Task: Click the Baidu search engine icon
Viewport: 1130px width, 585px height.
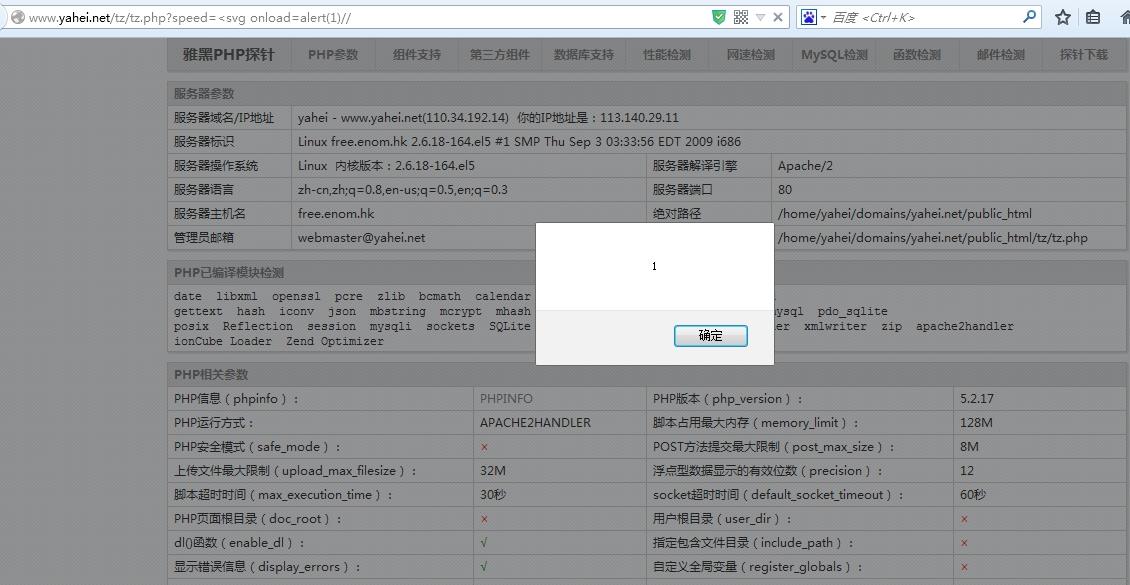Action: coord(810,16)
